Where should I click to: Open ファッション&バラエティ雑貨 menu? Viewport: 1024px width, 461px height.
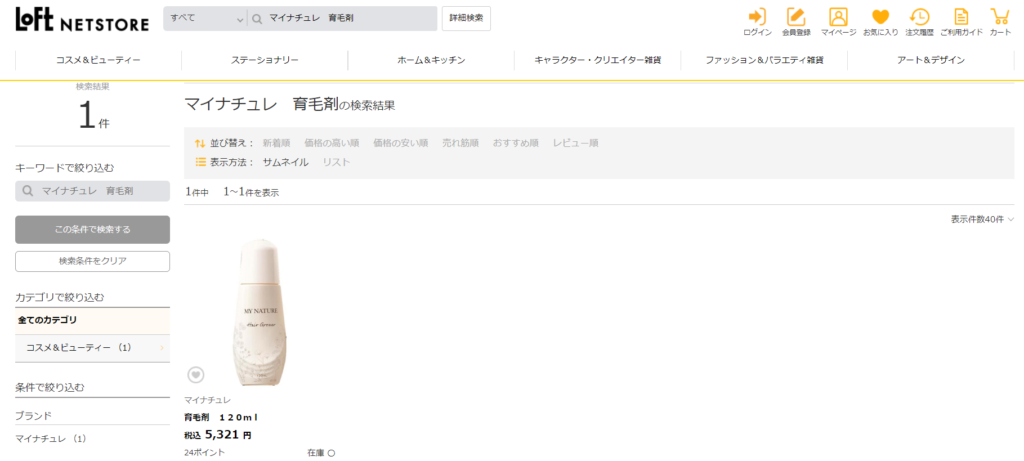(x=764, y=60)
